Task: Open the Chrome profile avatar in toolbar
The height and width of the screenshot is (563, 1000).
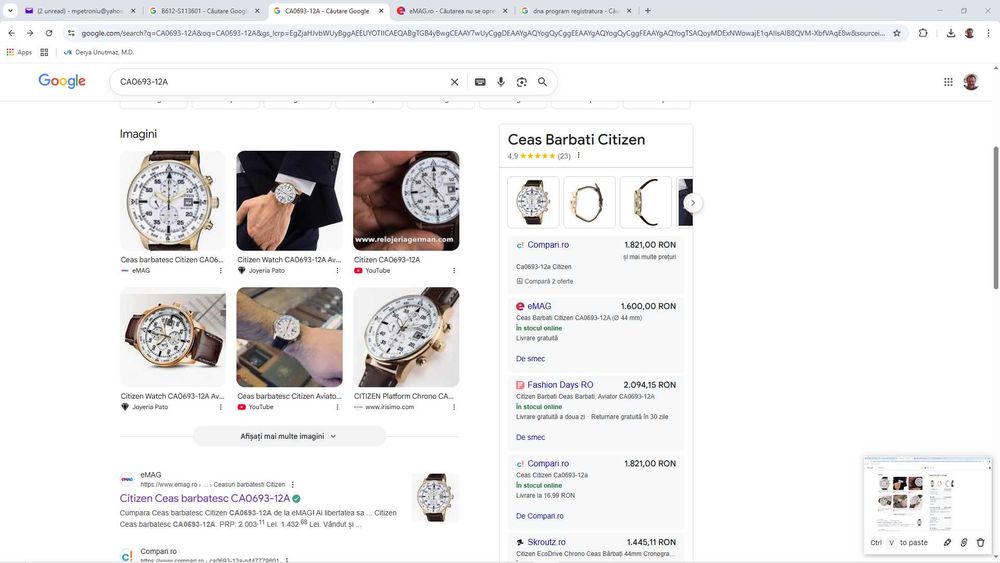Action: [969, 33]
